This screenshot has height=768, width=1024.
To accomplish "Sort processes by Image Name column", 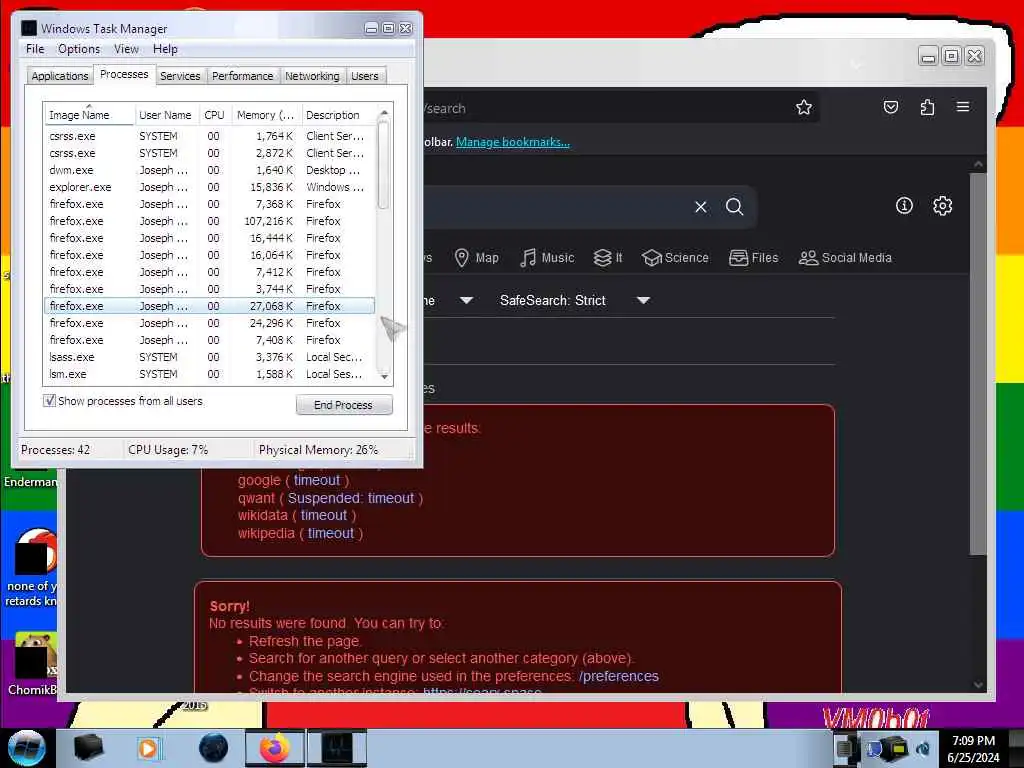I will pos(89,115).
